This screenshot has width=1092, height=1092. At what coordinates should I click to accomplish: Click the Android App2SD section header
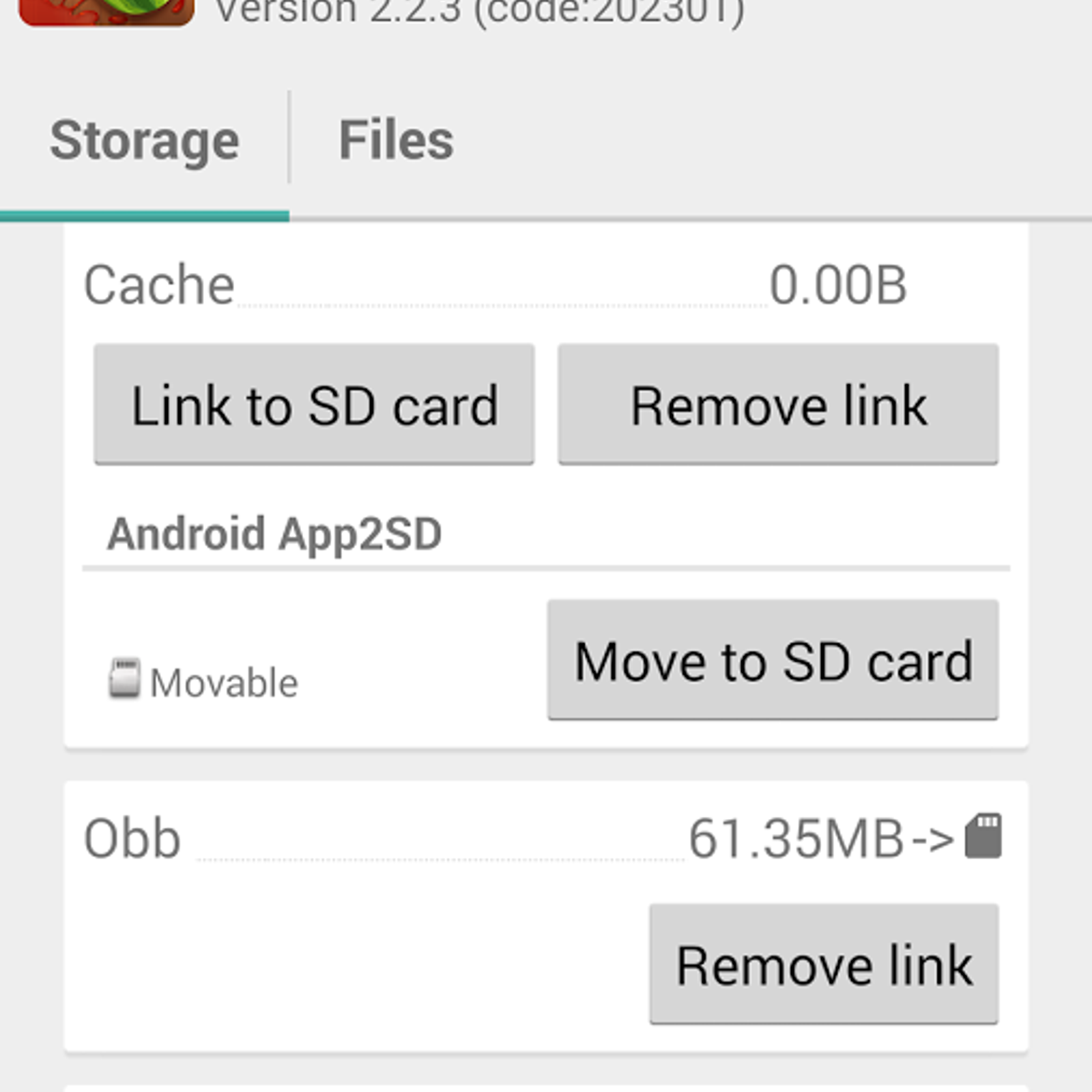(x=274, y=534)
